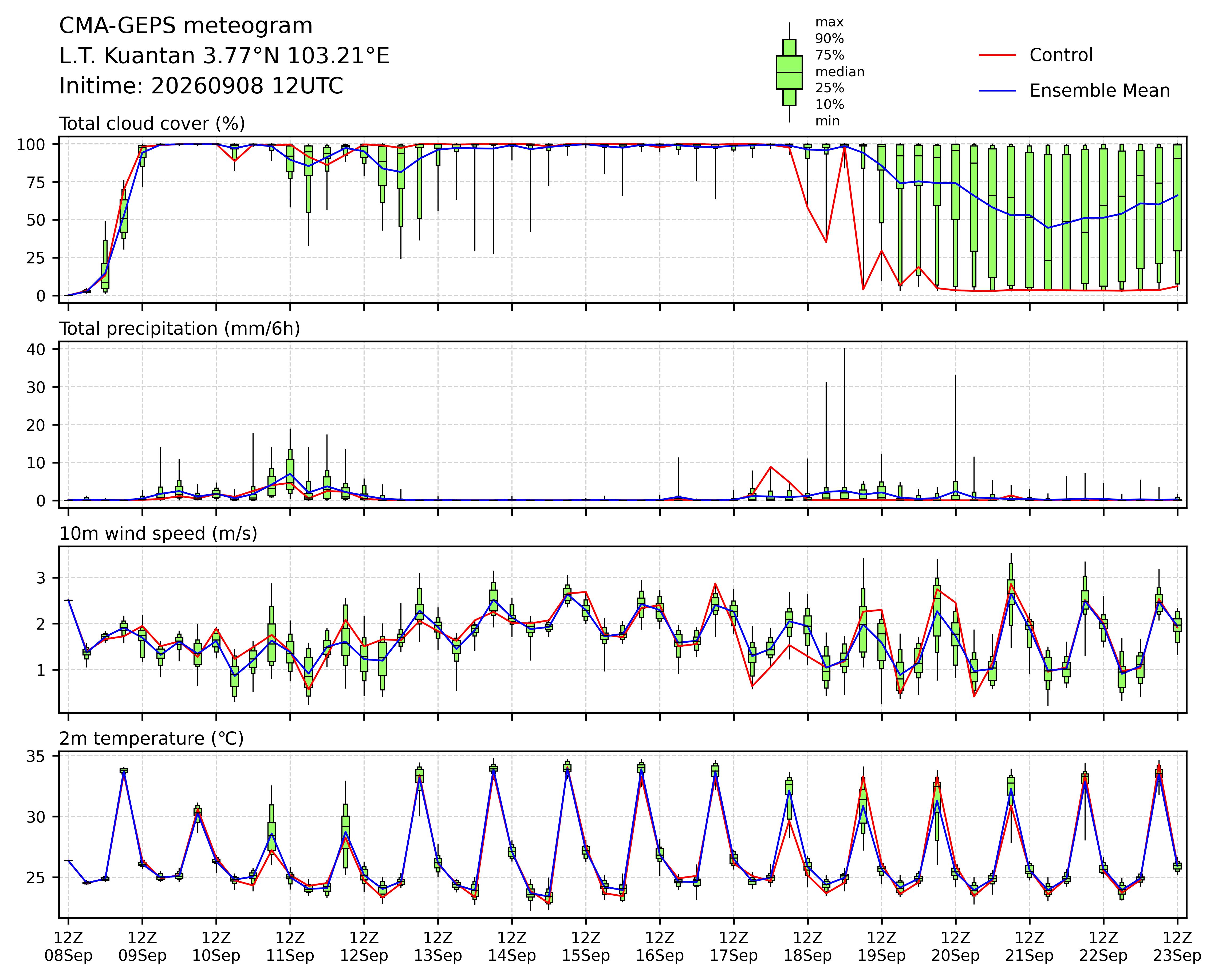Viewport: 1218px width, 980px height.
Task: Select the 'Ensemble Mean' legend label
Action: 1099,91
